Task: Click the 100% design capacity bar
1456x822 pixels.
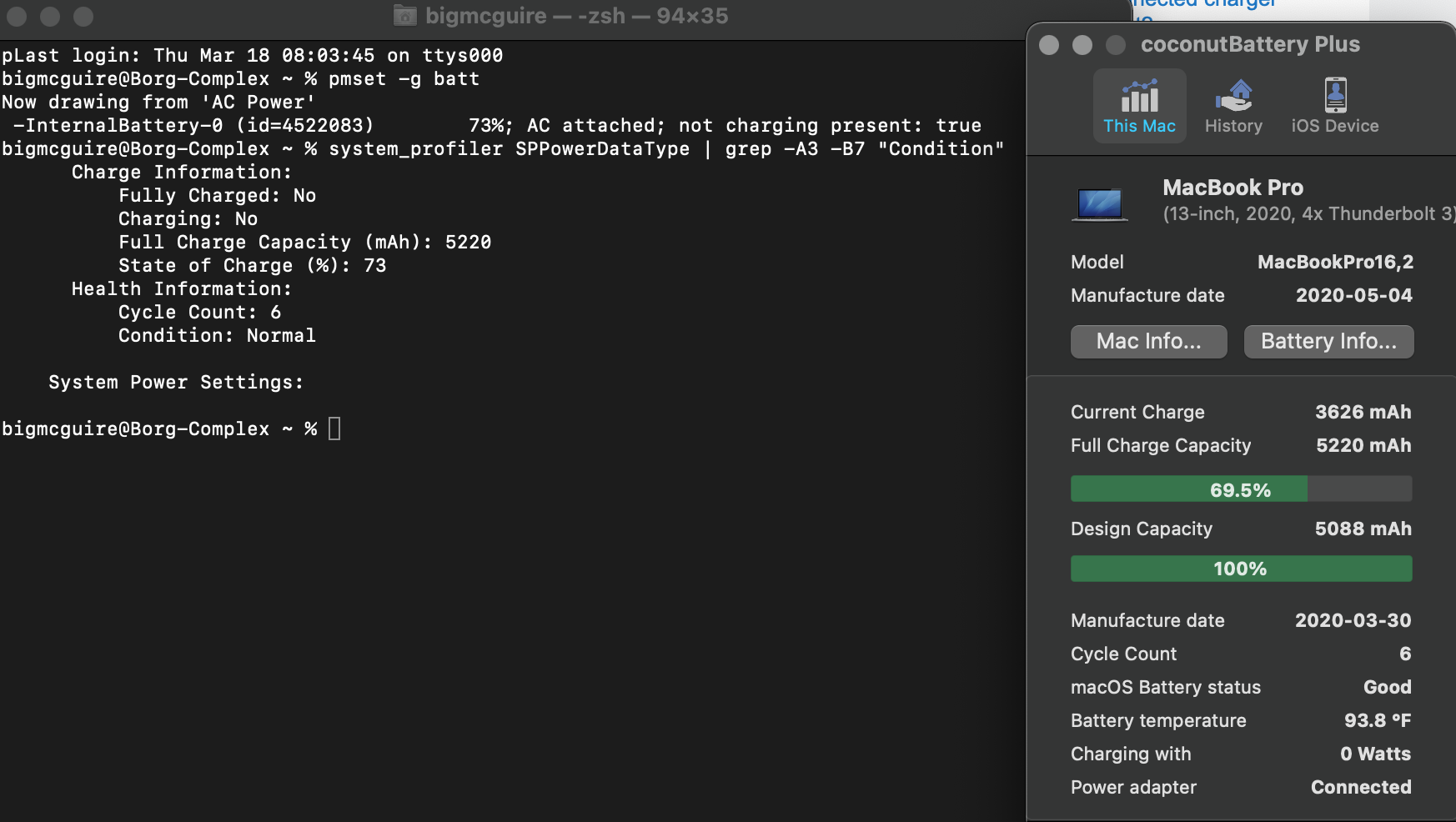Action: coord(1241,569)
